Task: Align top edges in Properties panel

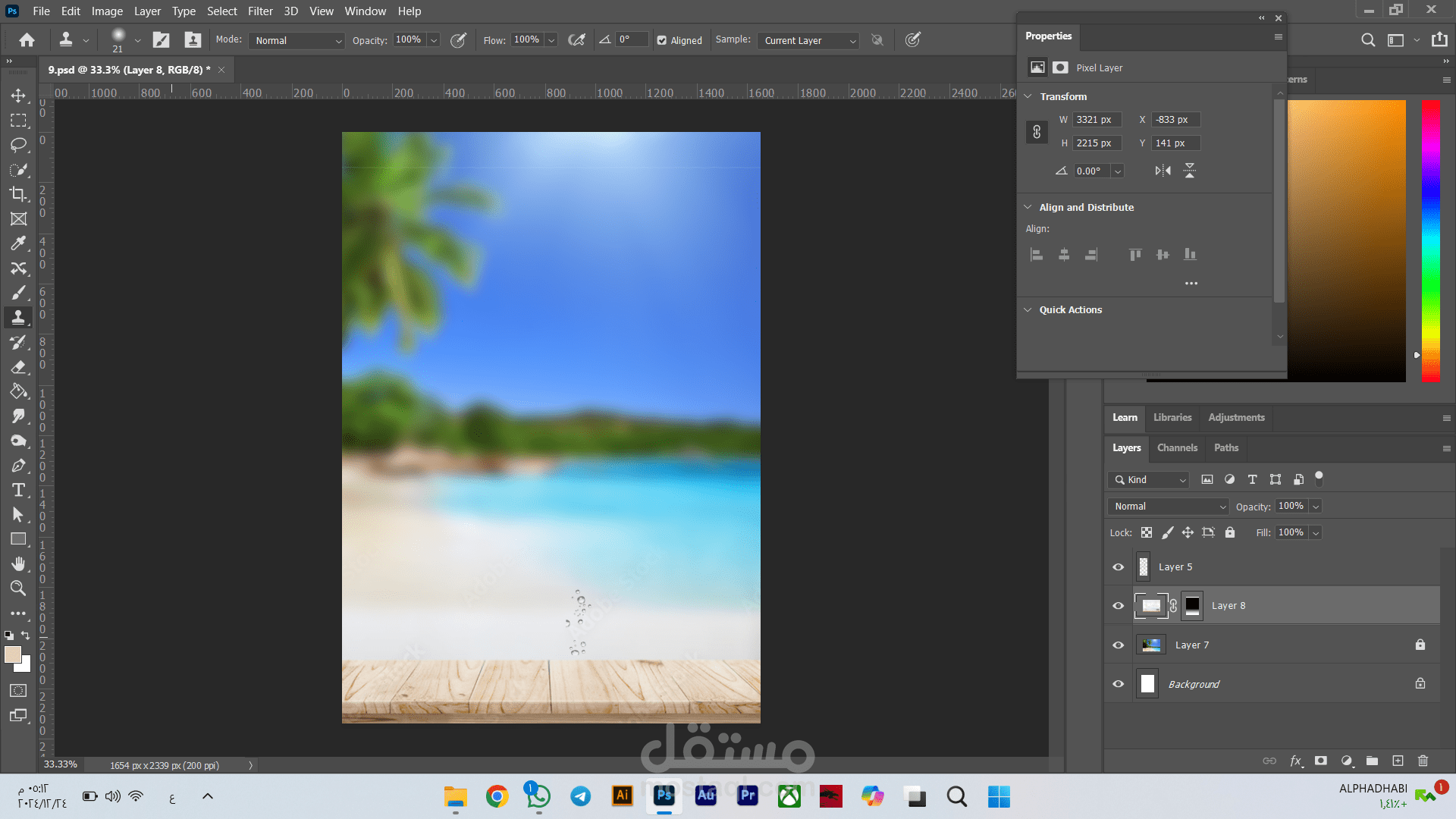Action: tap(1135, 255)
